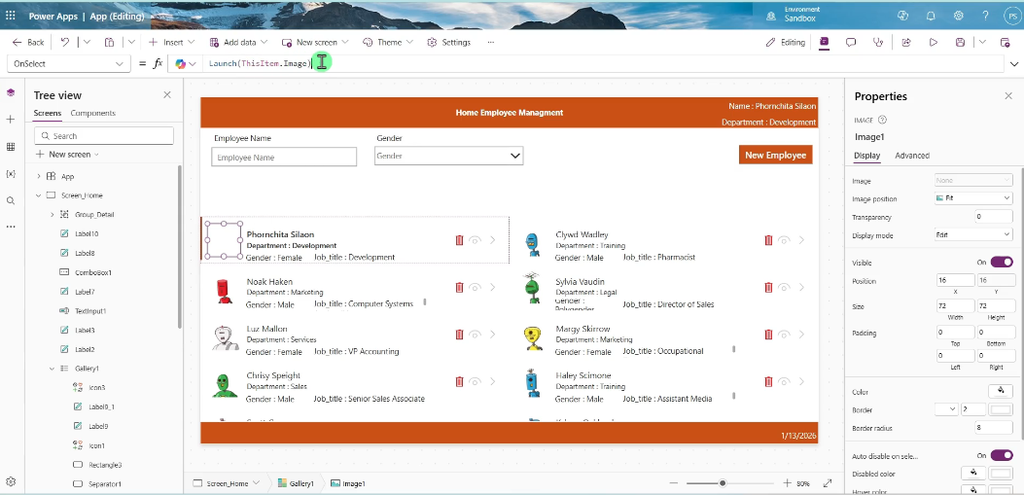Click the Tree view Search box
This screenshot has width=1024, height=495.
point(104,136)
